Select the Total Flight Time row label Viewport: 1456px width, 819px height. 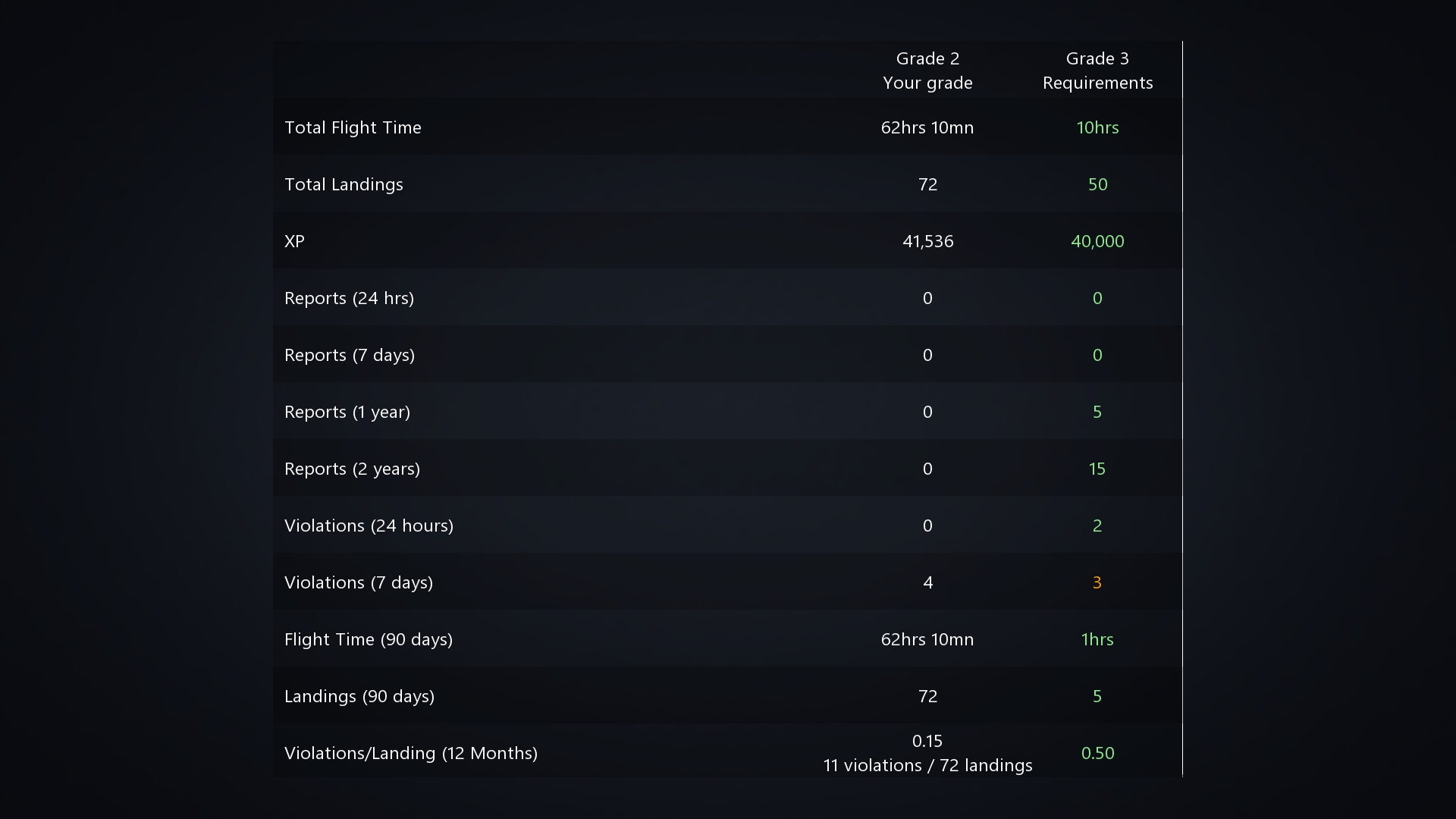coord(353,127)
